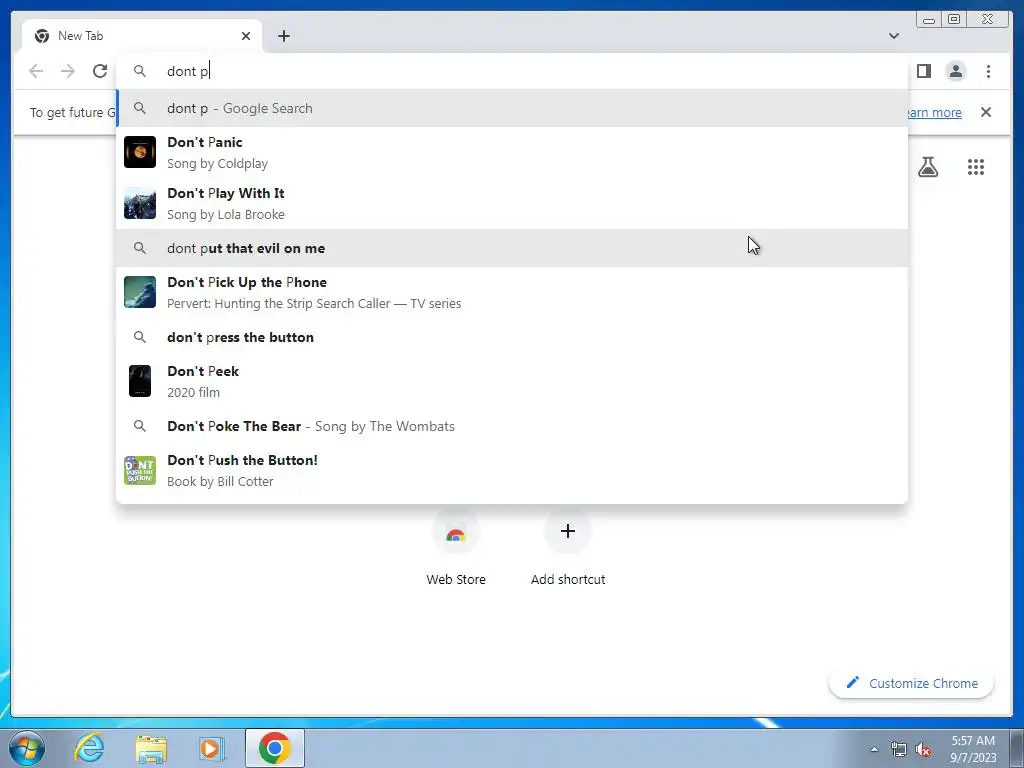Select Don't Poke The Bear suggestion

(512, 426)
